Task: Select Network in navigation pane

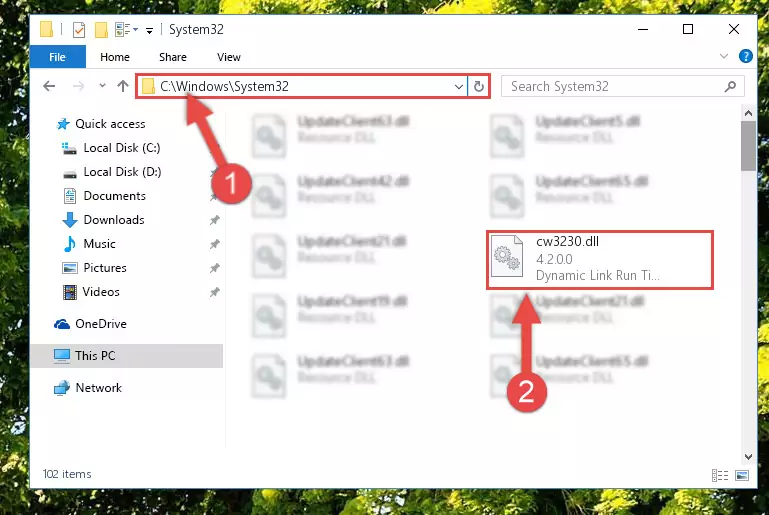Action: (x=98, y=387)
